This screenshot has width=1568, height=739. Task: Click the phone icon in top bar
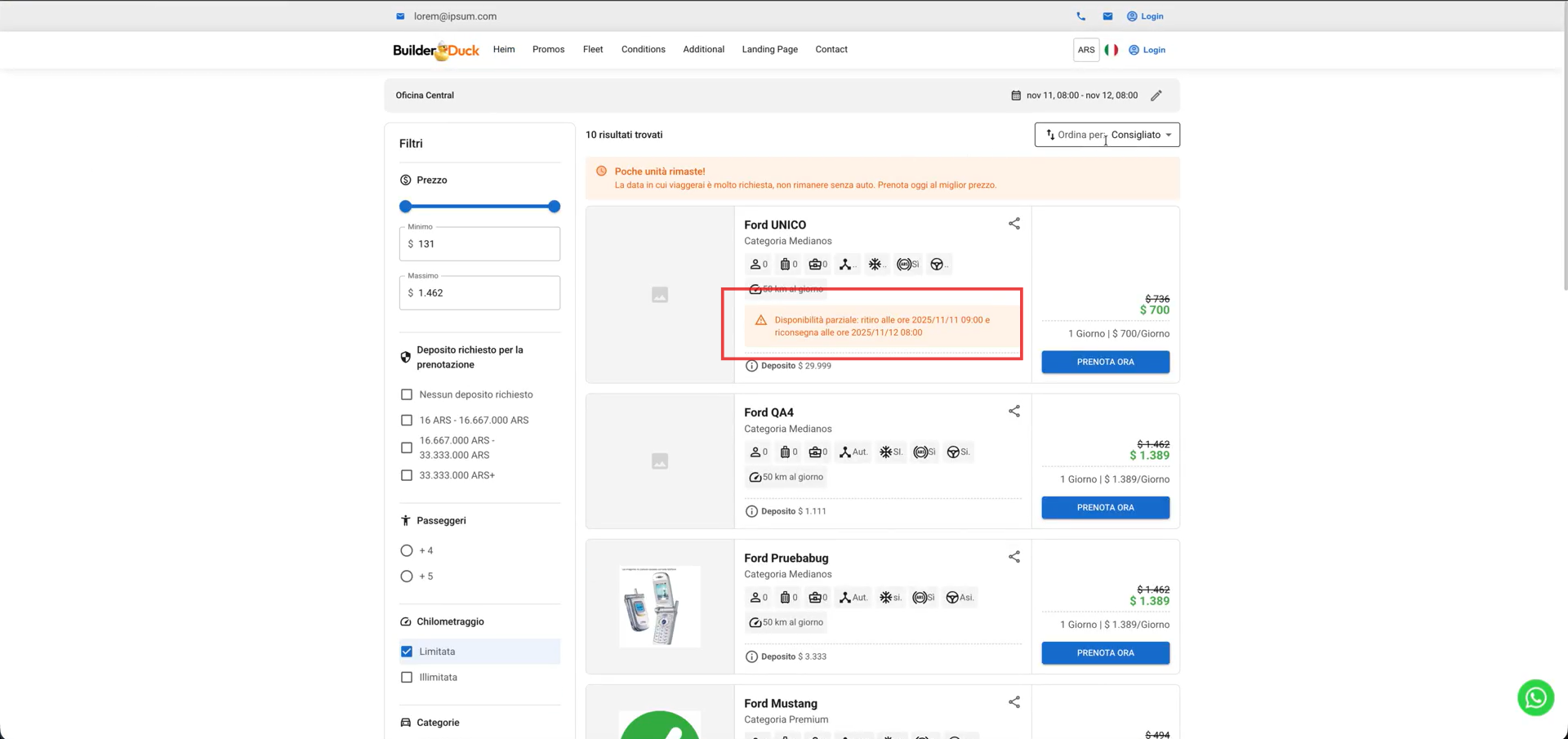[1080, 16]
